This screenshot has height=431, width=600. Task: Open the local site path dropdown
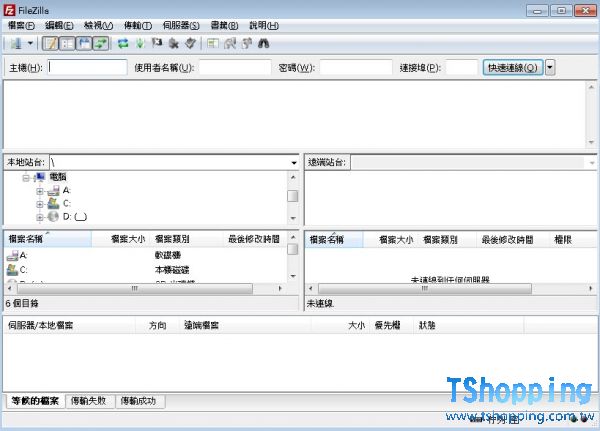(293, 162)
